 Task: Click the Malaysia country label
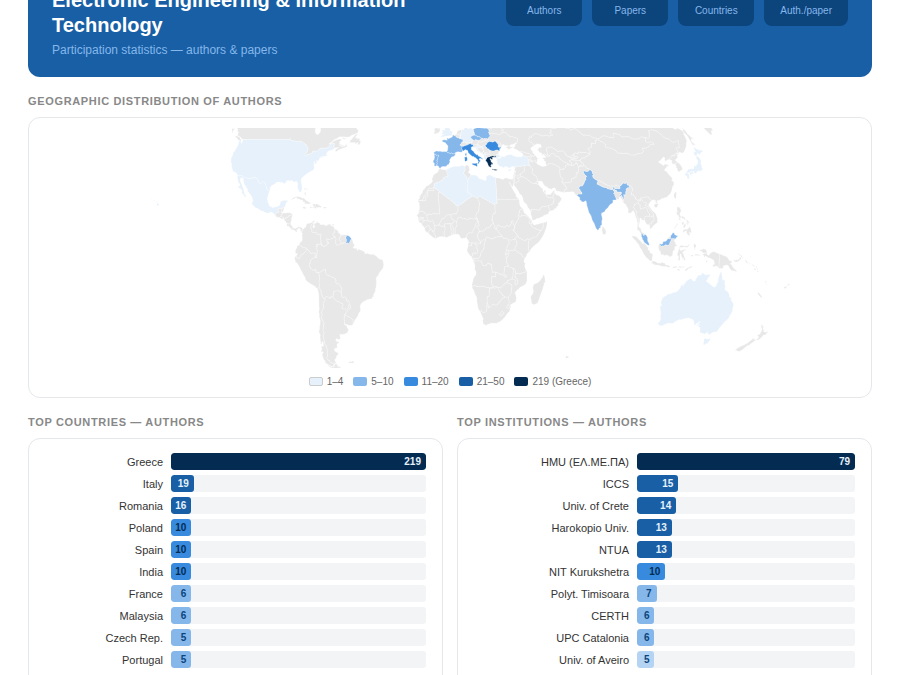[x=141, y=616]
